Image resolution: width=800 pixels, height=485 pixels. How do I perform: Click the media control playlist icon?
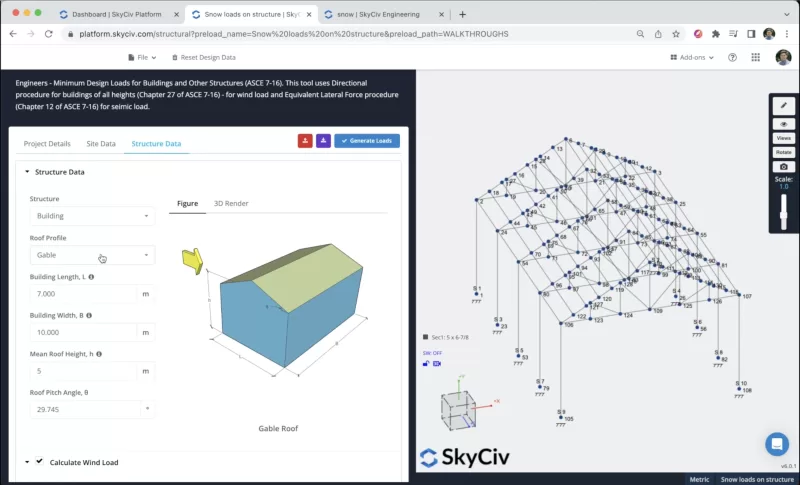coord(733,34)
